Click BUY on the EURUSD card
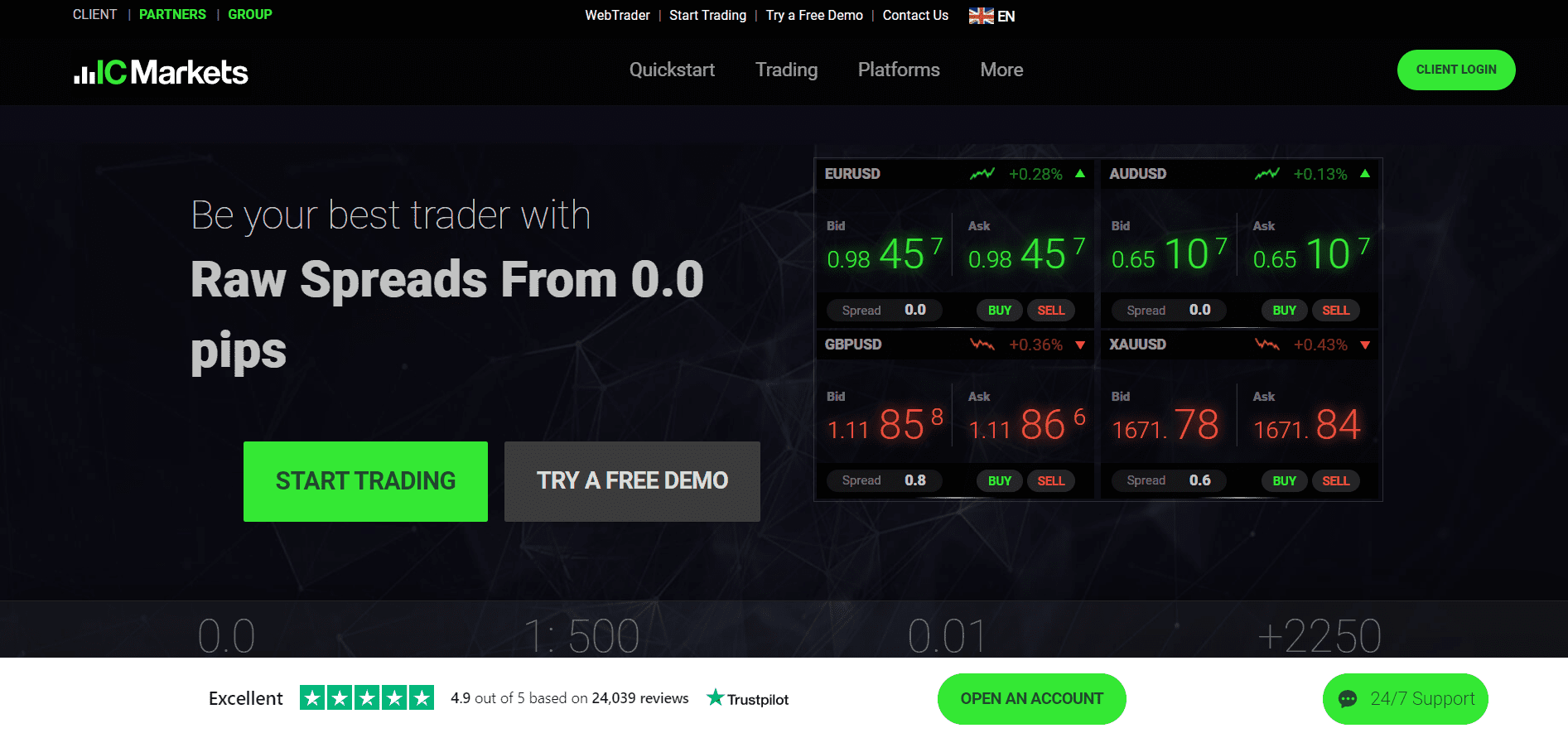The height and width of the screenshot is (733, 1568). tap(1000, 310)
